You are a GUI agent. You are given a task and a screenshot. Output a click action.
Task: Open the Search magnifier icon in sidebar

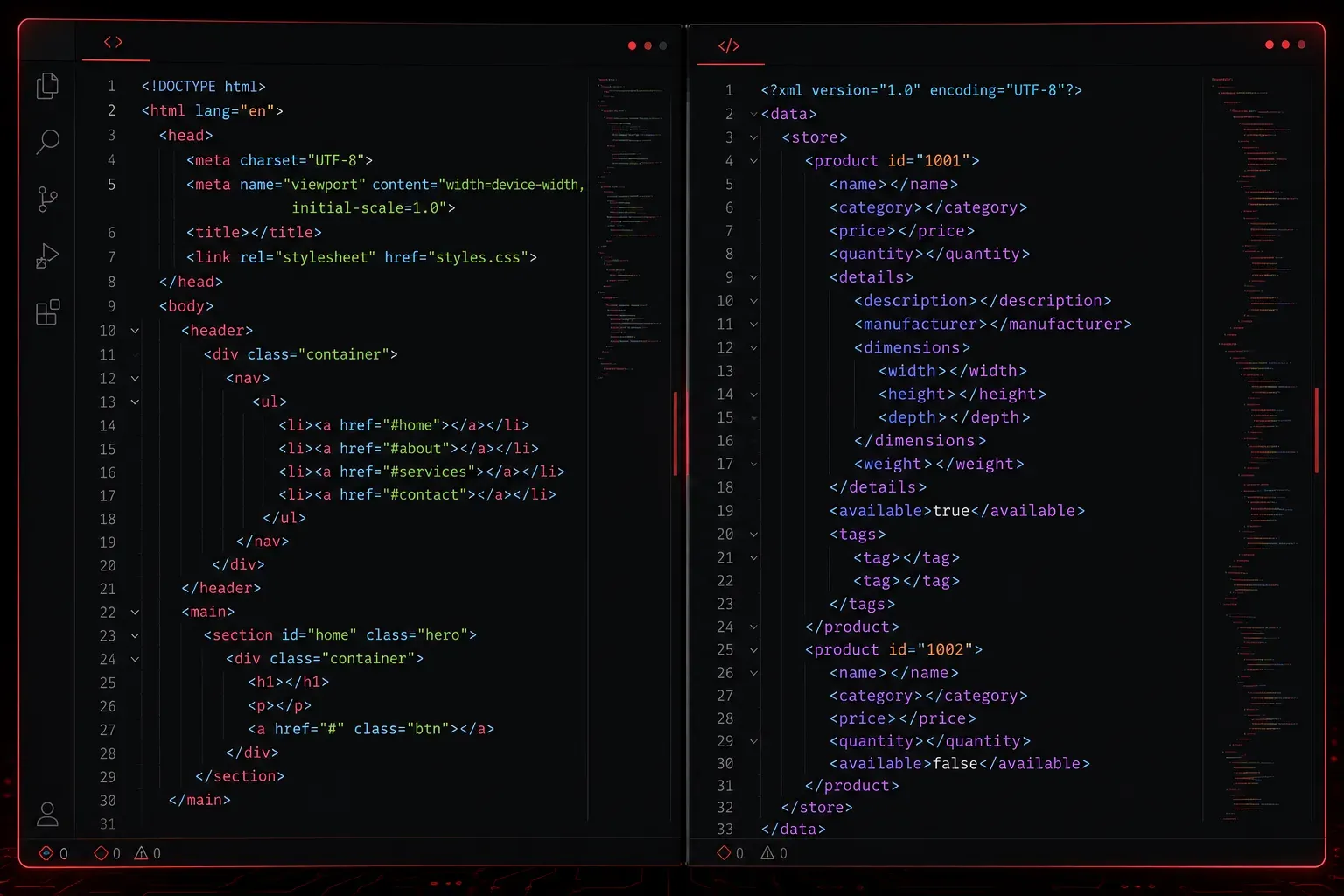47,142
